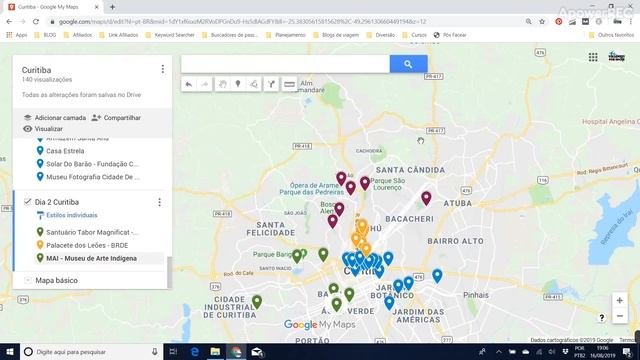Image resolution: width=640 pixels, height=360 pixels.
Task: Zoom in with the plus button
Action: coord(620,300)
